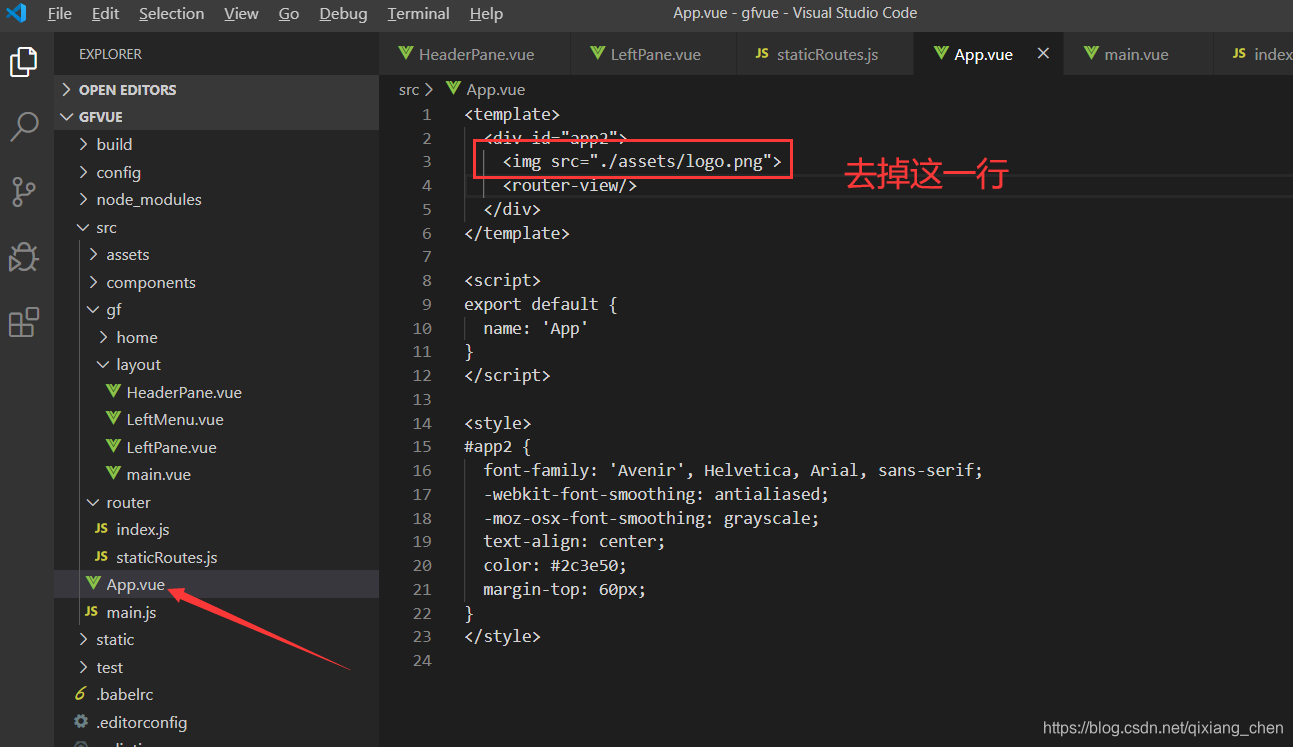
Task: Click the Vue icon on main.vue tab
Action: 1091,54
